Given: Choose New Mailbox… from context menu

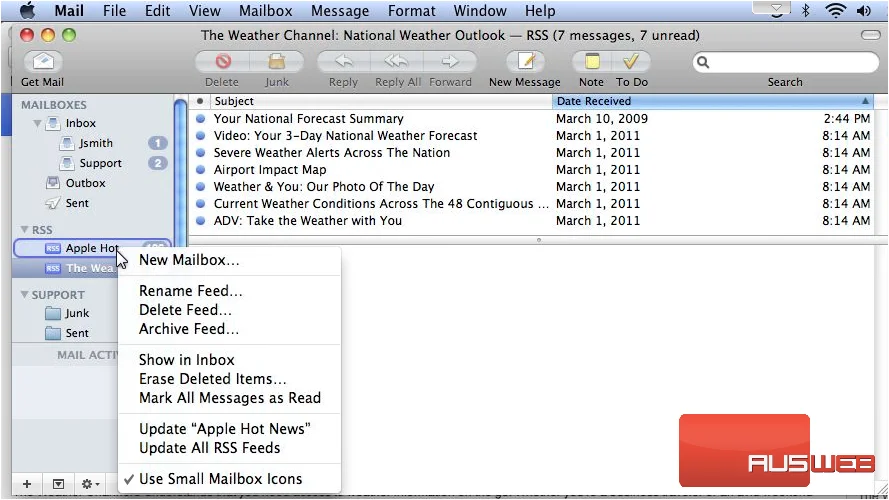Looking at the screenshot, I should pos(189,260).
